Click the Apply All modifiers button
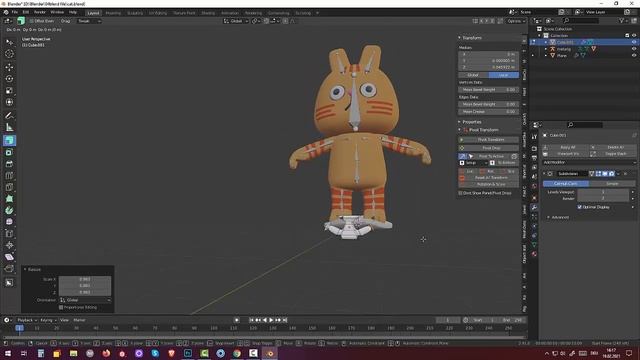 tap(565, 147)
